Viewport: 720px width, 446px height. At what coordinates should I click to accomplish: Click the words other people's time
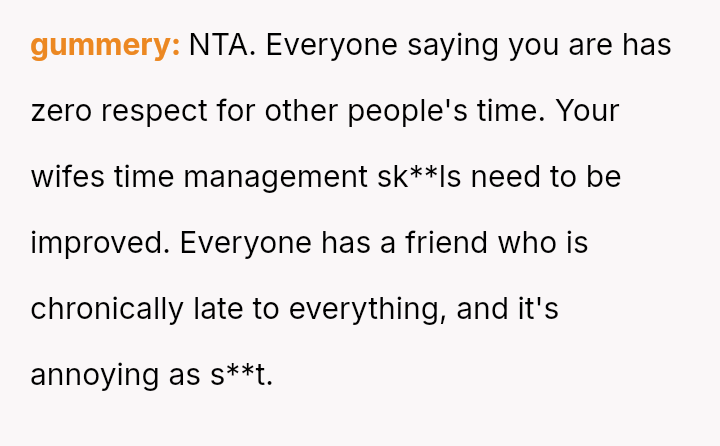click(405, 111)
